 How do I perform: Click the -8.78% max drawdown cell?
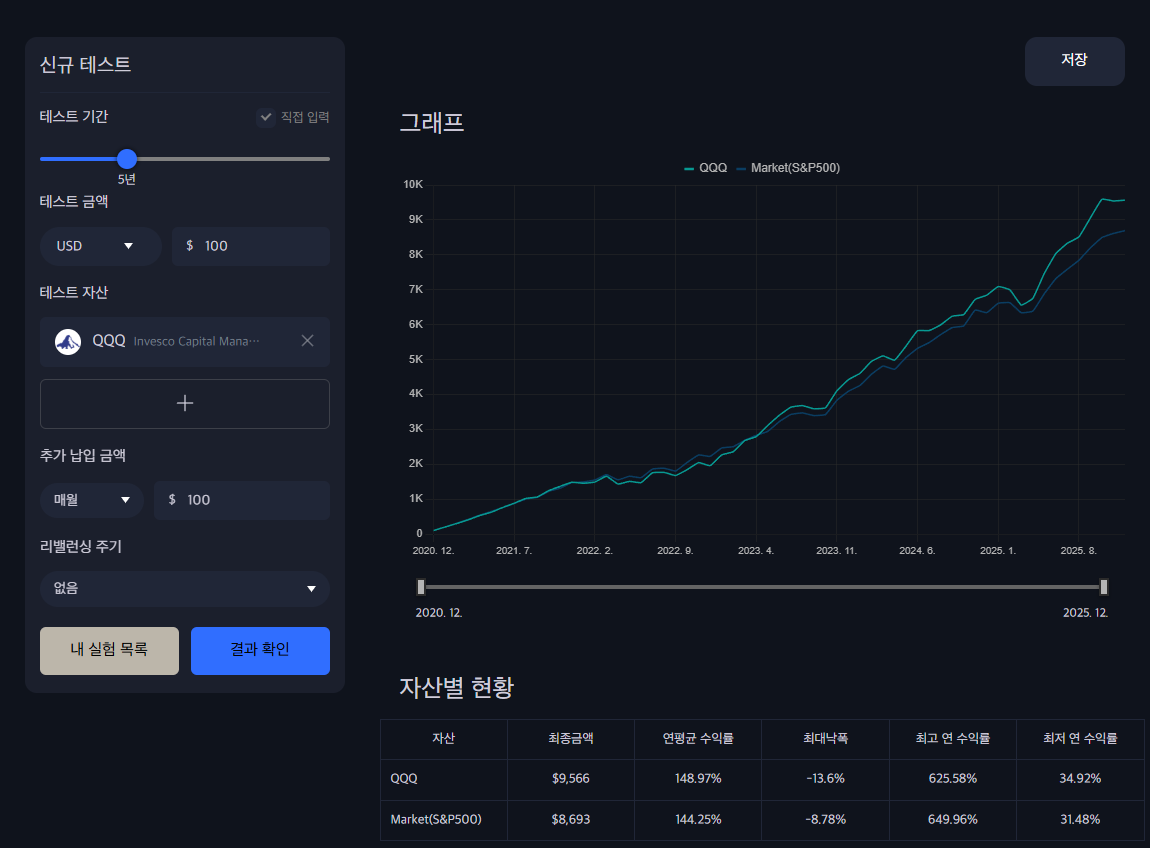tap(825, 819)
